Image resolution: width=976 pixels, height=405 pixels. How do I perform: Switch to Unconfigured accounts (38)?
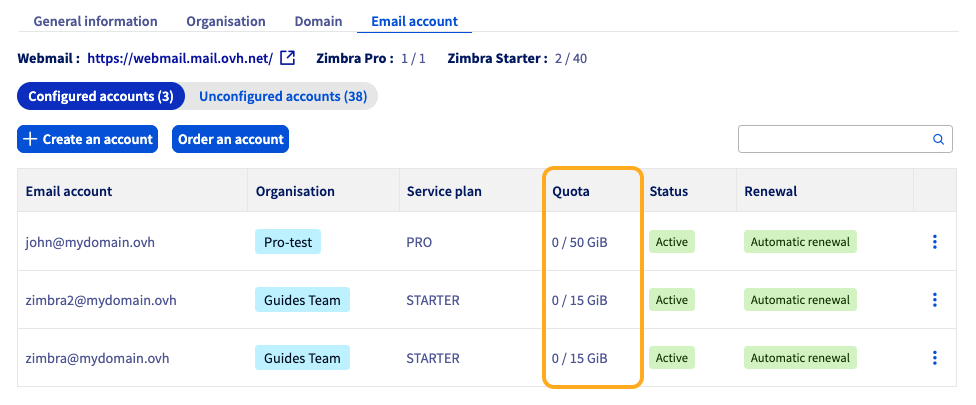tap(283, 97)
